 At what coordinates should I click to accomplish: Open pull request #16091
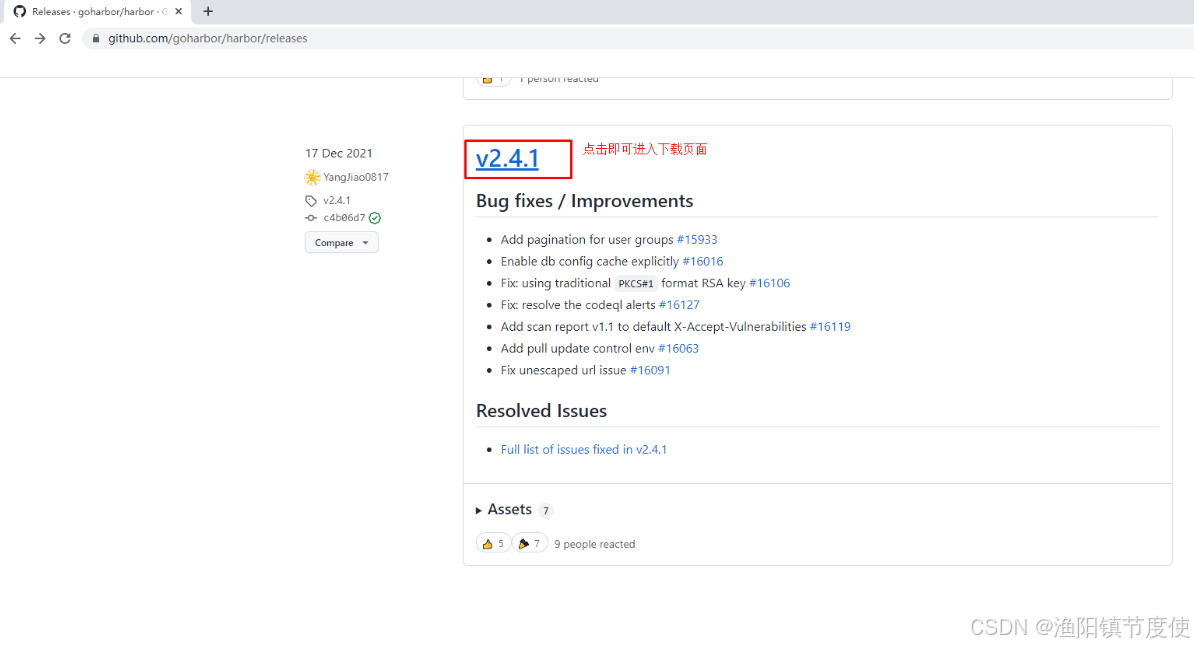click(650, 370)
